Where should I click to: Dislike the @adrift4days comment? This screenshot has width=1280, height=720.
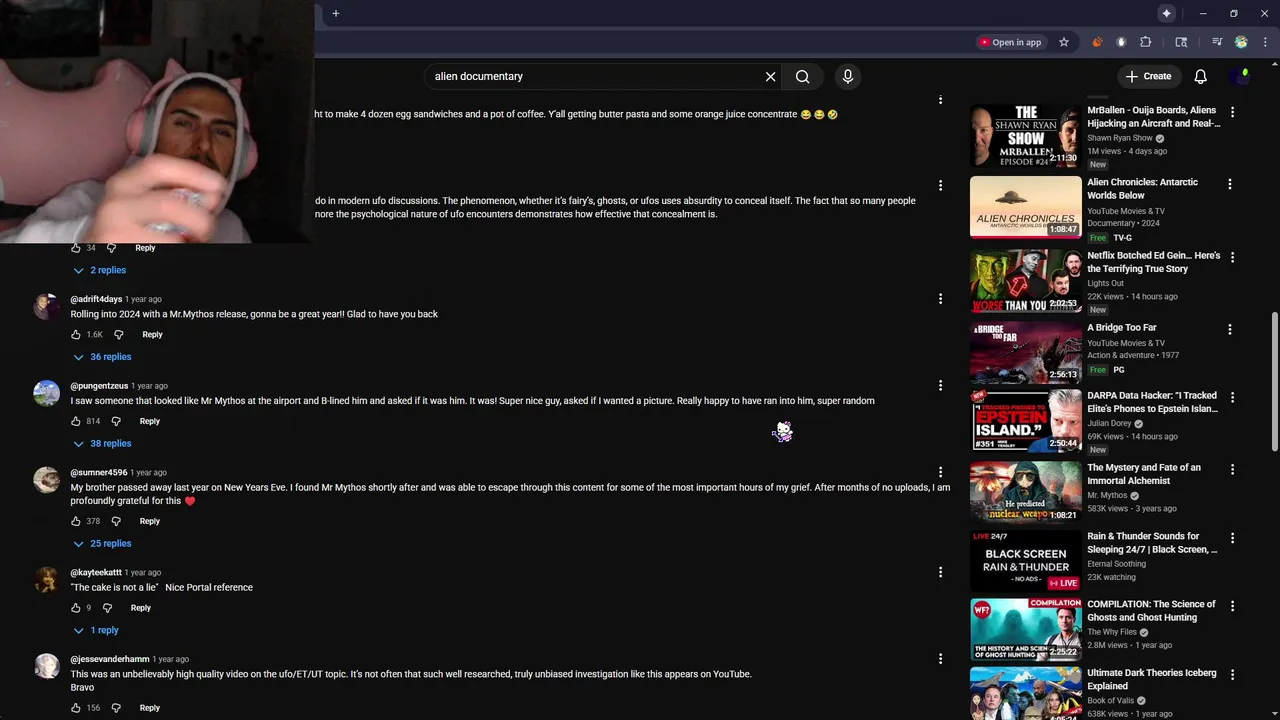(x=118, y=335)
